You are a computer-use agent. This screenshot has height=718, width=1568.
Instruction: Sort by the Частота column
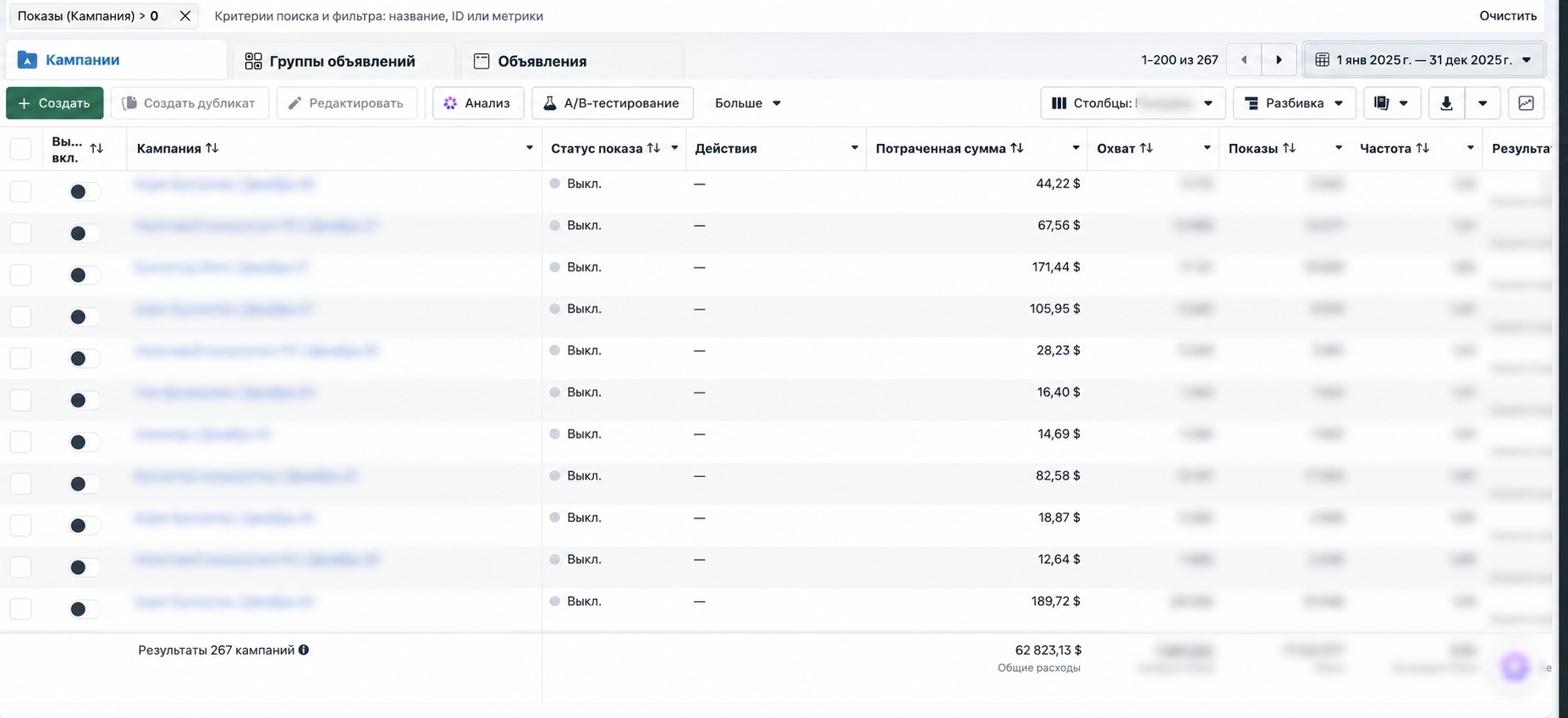pyautogui.click(x=1422, y=148)
